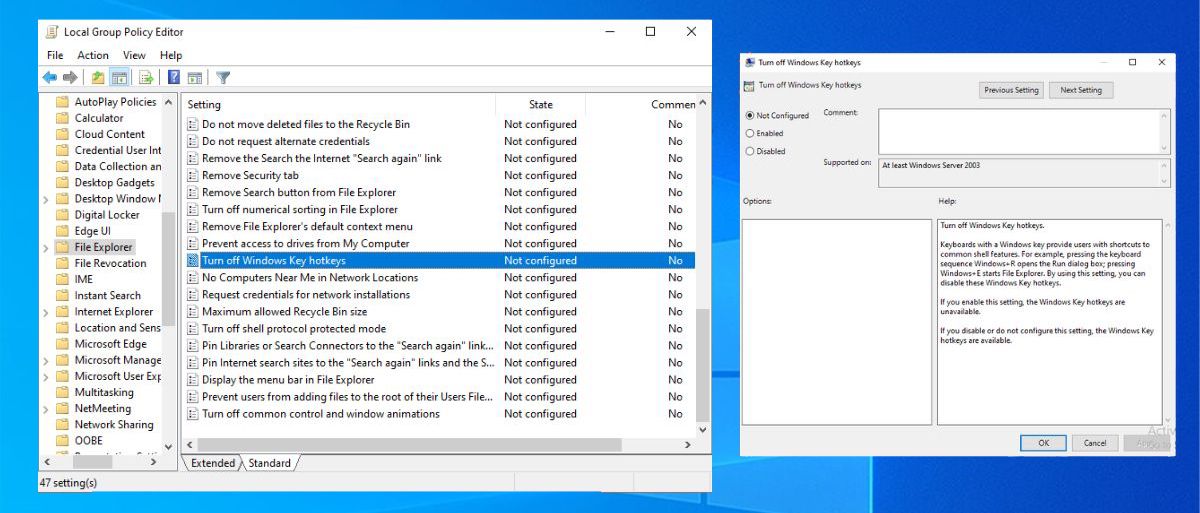Select the Disabled radio button
This screenshot has width=1200, height=513.
coord(750,151)
